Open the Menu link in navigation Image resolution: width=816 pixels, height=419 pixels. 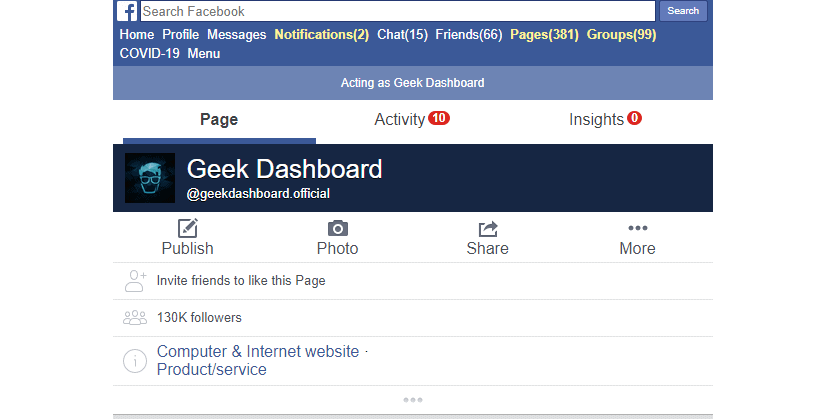click(204, 54)
